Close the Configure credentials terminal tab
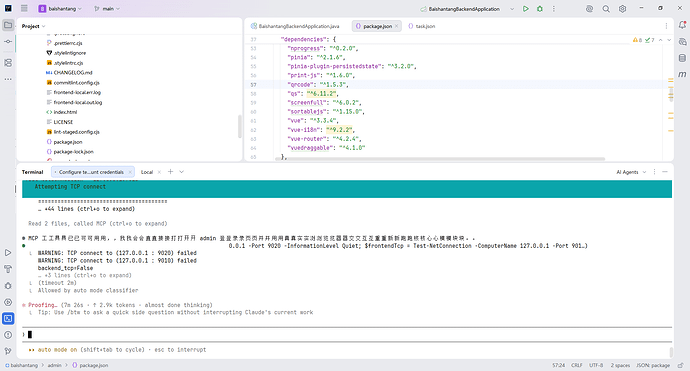Viewport: 690px width, 371px height. point(130,172)
